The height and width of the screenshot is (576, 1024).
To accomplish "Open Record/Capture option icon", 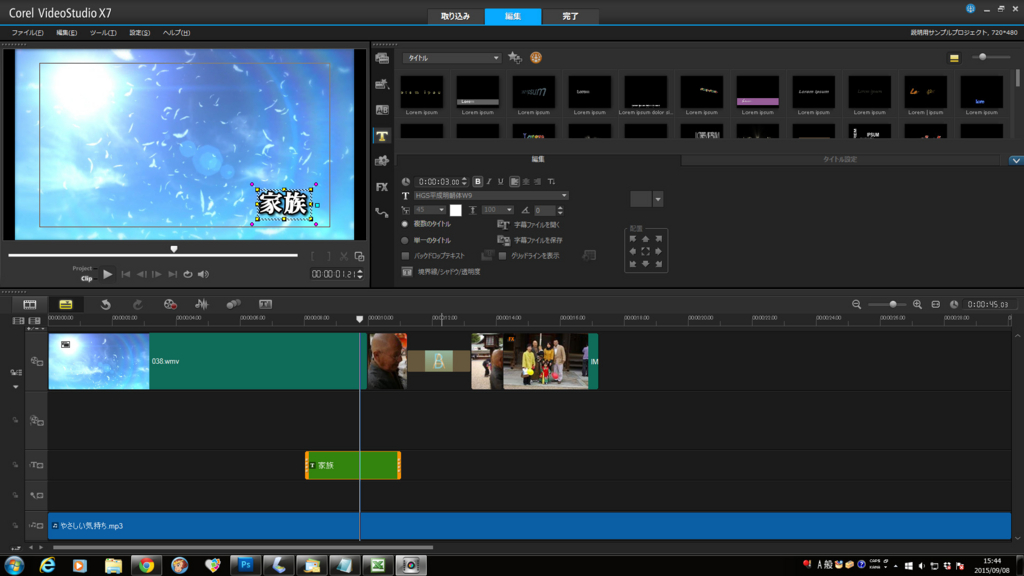I will (170, 304).
